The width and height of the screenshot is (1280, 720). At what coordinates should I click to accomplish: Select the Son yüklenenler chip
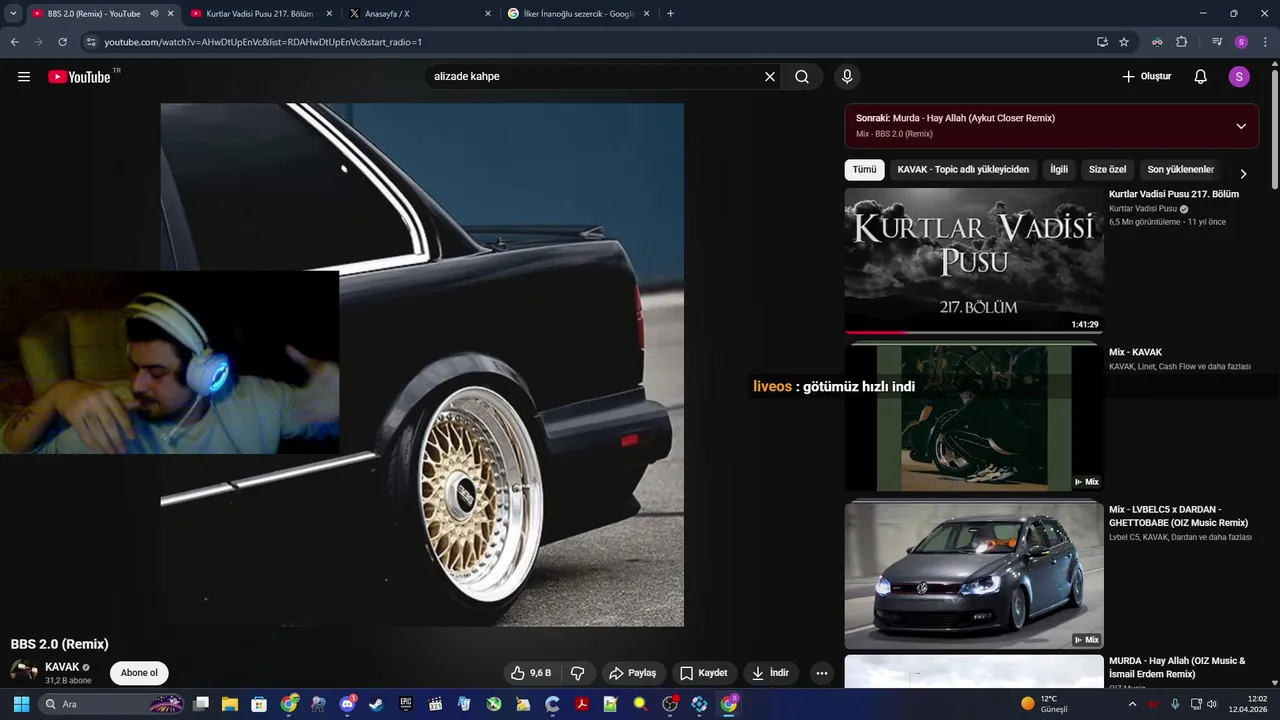tap(1181, 170)
